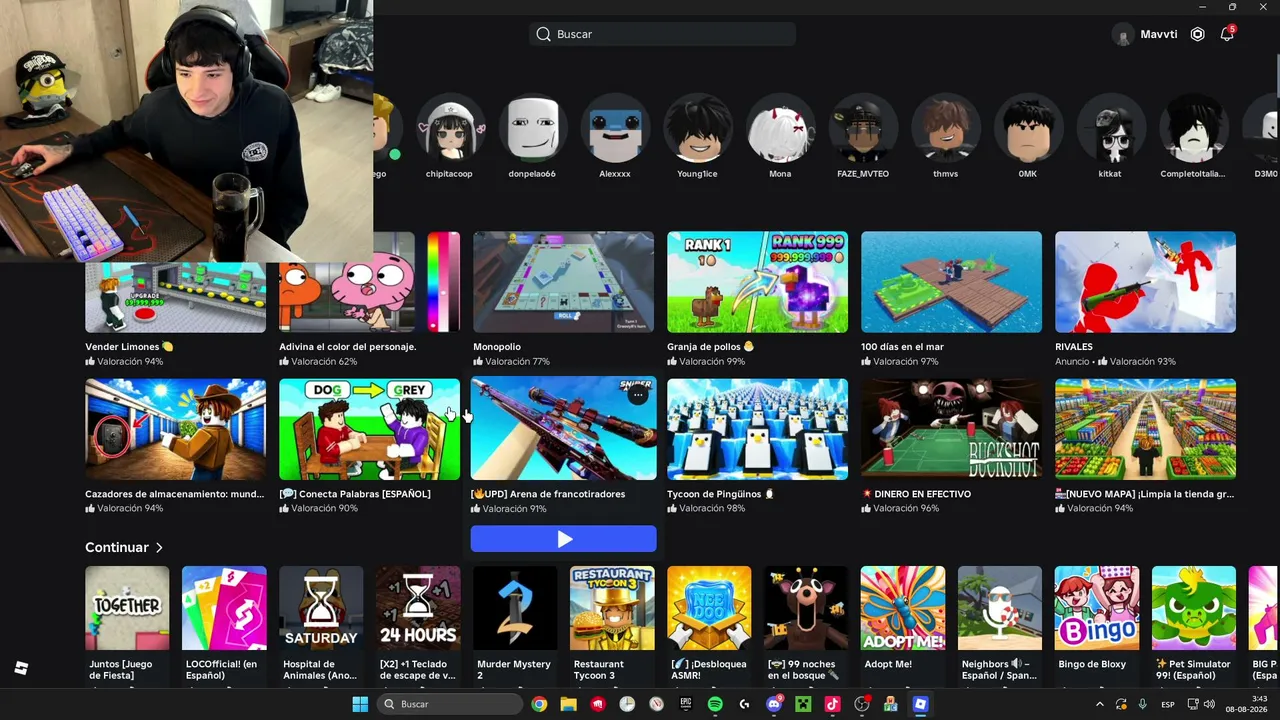Screen dimensions: 1280x720
Task: Open the DINERO EN EFECTIVO Buckshot thumbnail
Action: [951, 429]
